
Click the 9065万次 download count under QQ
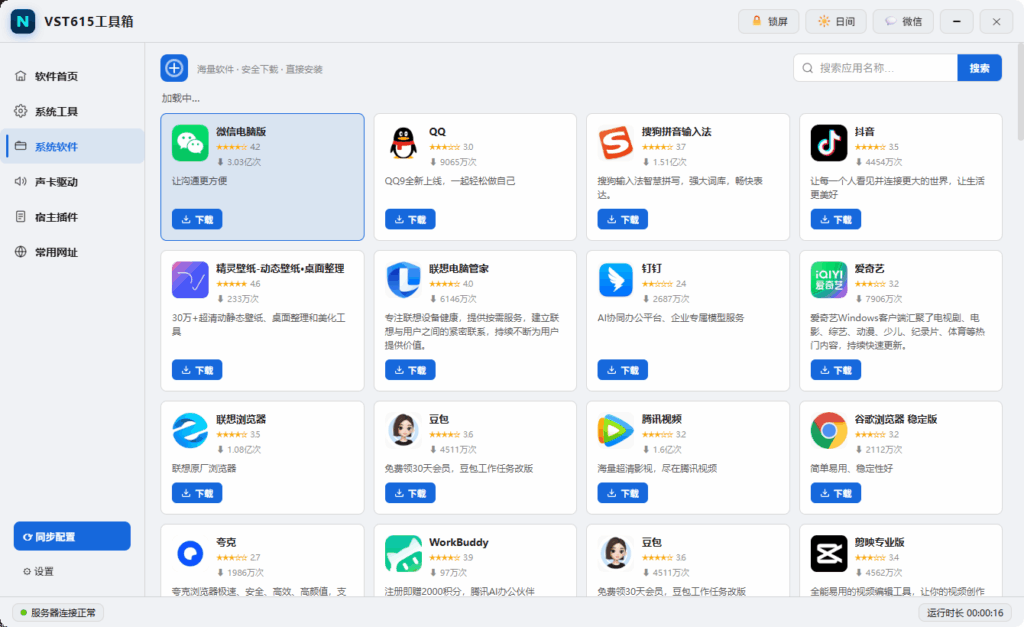[x=453, y=162]
